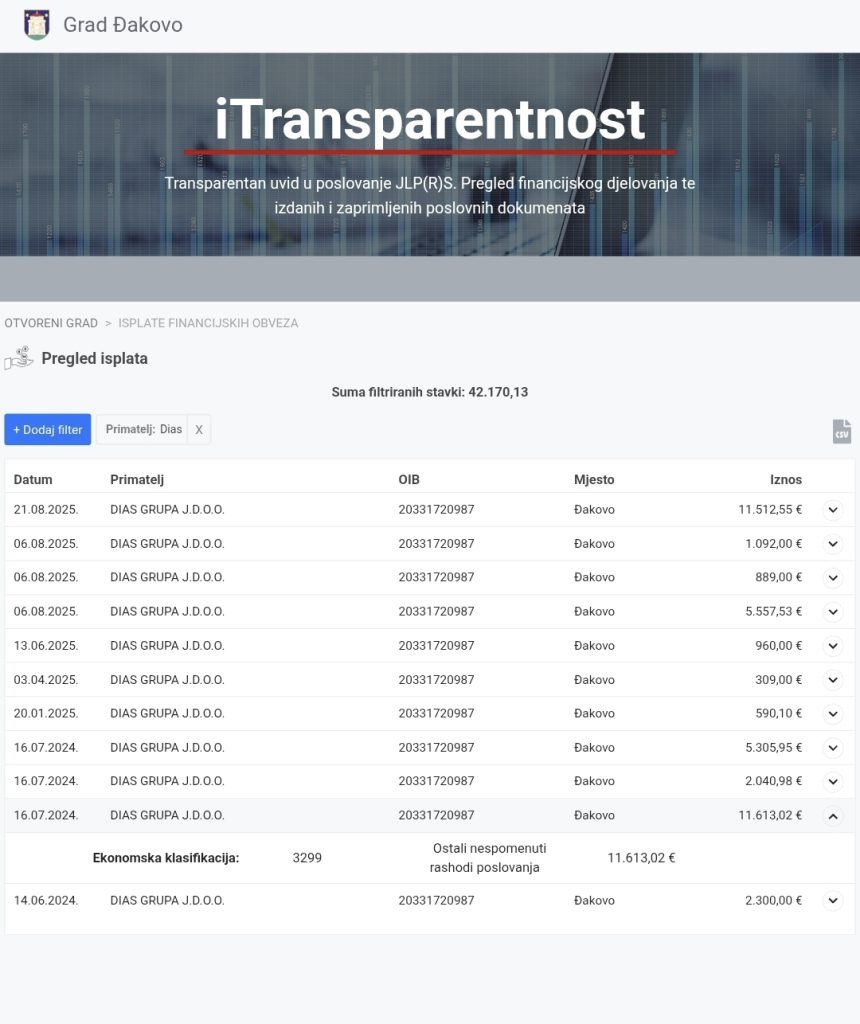Click the Grad Đakovo coat of arms logo

(37, 25)
